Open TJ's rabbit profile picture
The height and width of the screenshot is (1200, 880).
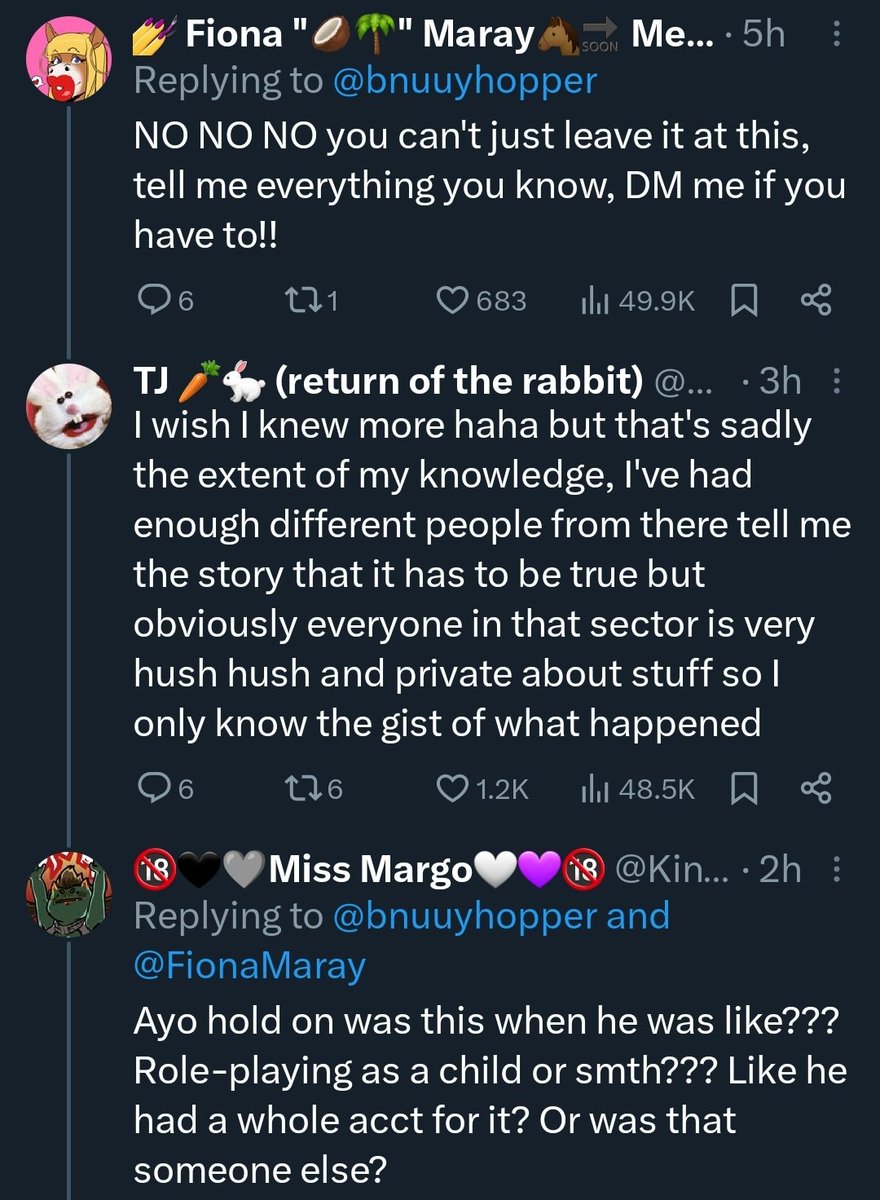(x=67, y=404)
